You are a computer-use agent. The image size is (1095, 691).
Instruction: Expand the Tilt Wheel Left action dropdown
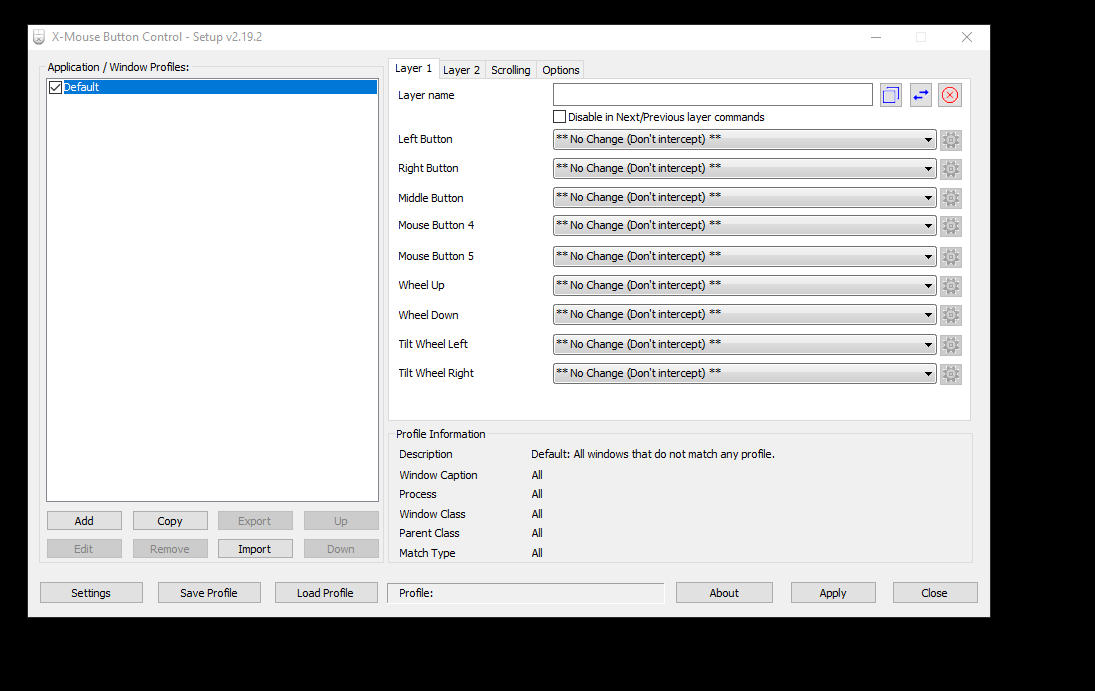(x=744, y=344)
